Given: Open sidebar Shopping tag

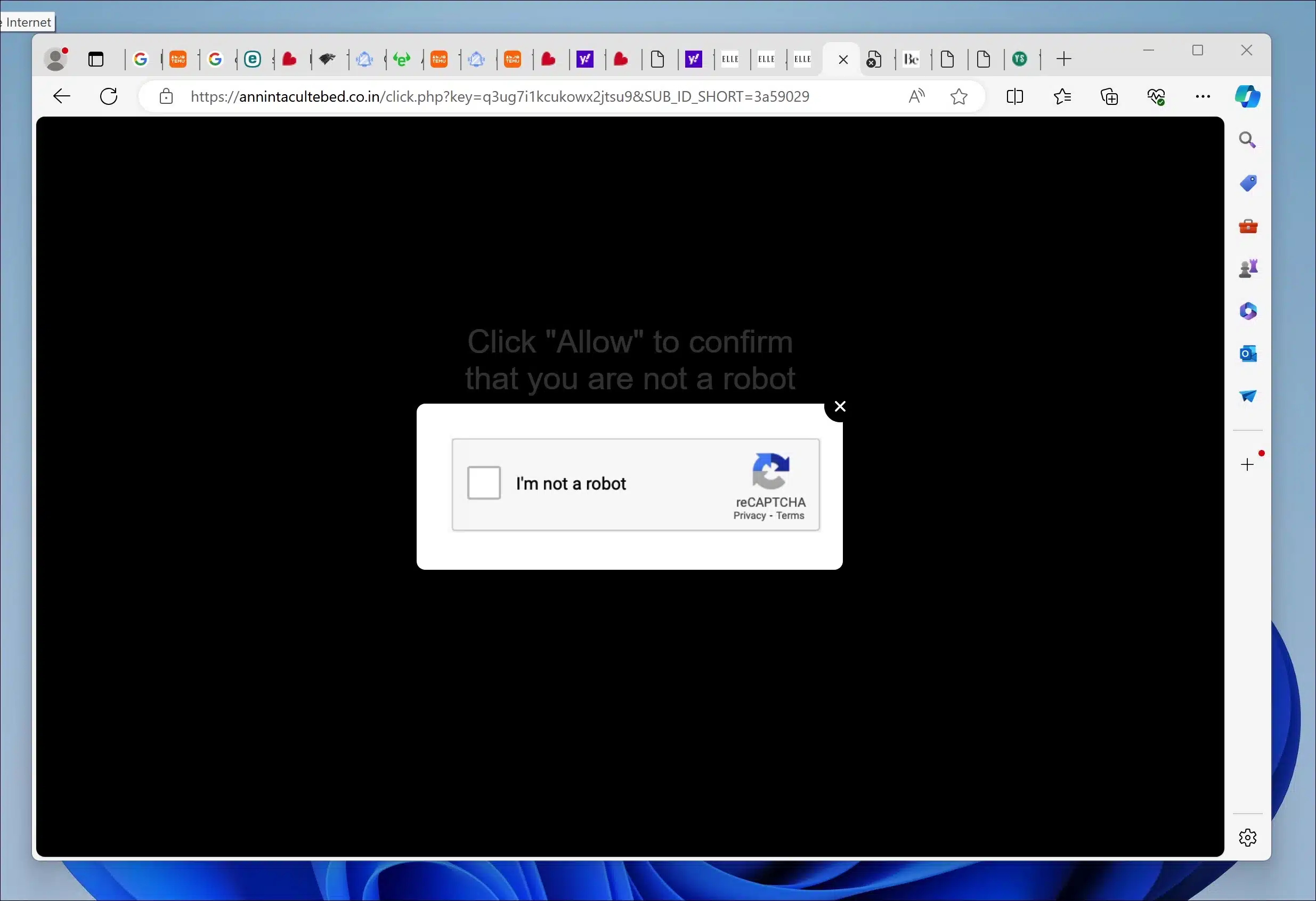Looking at the screenshot, I should [1248, 183].
